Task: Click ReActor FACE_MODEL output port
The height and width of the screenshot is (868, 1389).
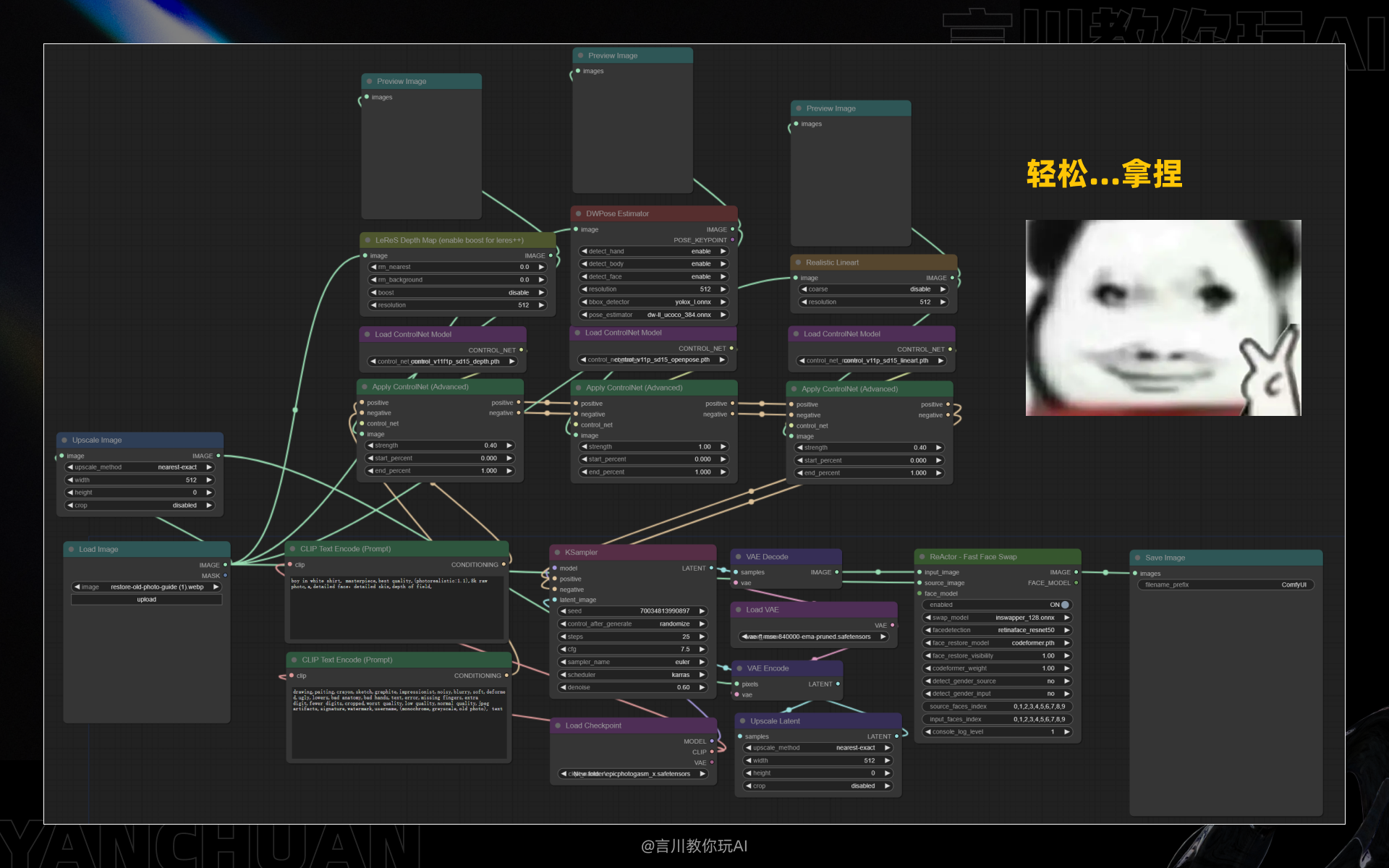Action: 1076,583
